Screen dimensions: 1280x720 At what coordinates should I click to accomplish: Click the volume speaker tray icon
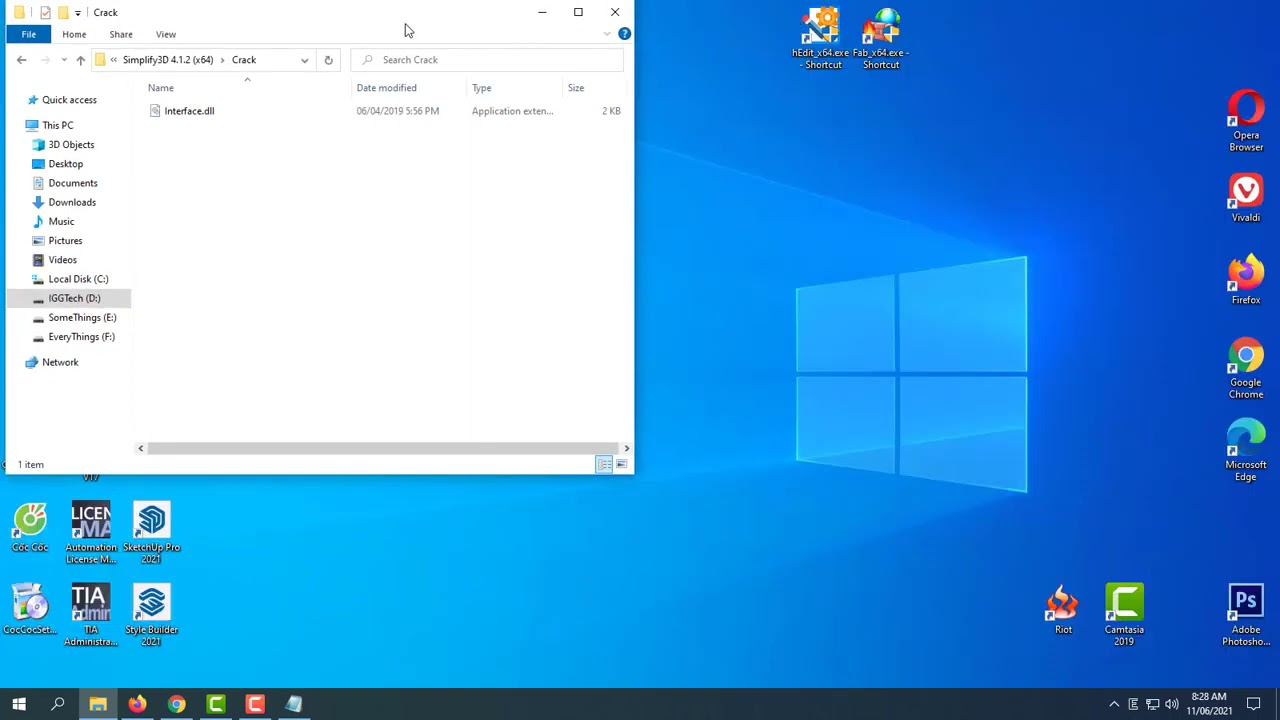pos(1171,704)
